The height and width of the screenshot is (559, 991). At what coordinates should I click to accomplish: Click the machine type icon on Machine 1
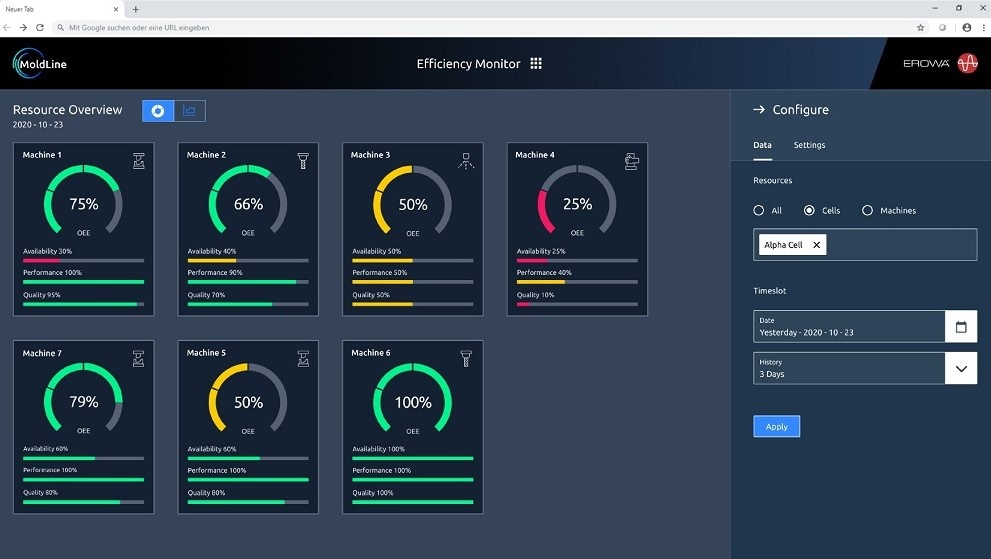[x=139, y=161]
